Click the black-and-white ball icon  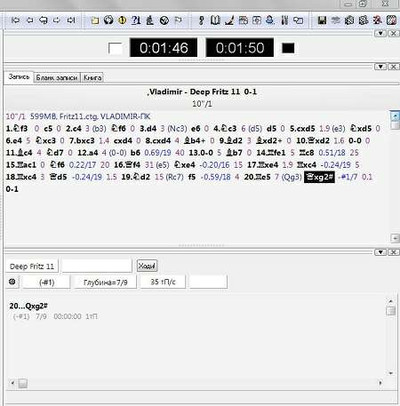pyautogui.click(x=164, y=21)
